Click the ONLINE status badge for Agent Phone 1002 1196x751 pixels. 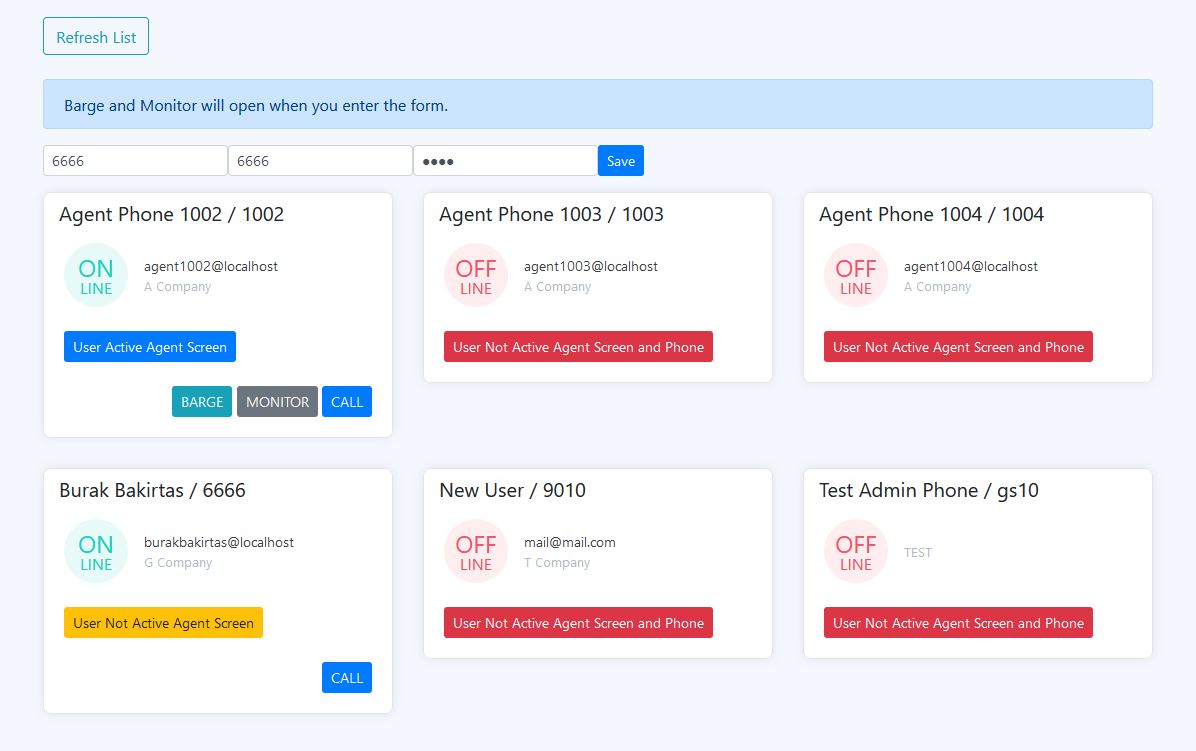(x=95, y=275)
